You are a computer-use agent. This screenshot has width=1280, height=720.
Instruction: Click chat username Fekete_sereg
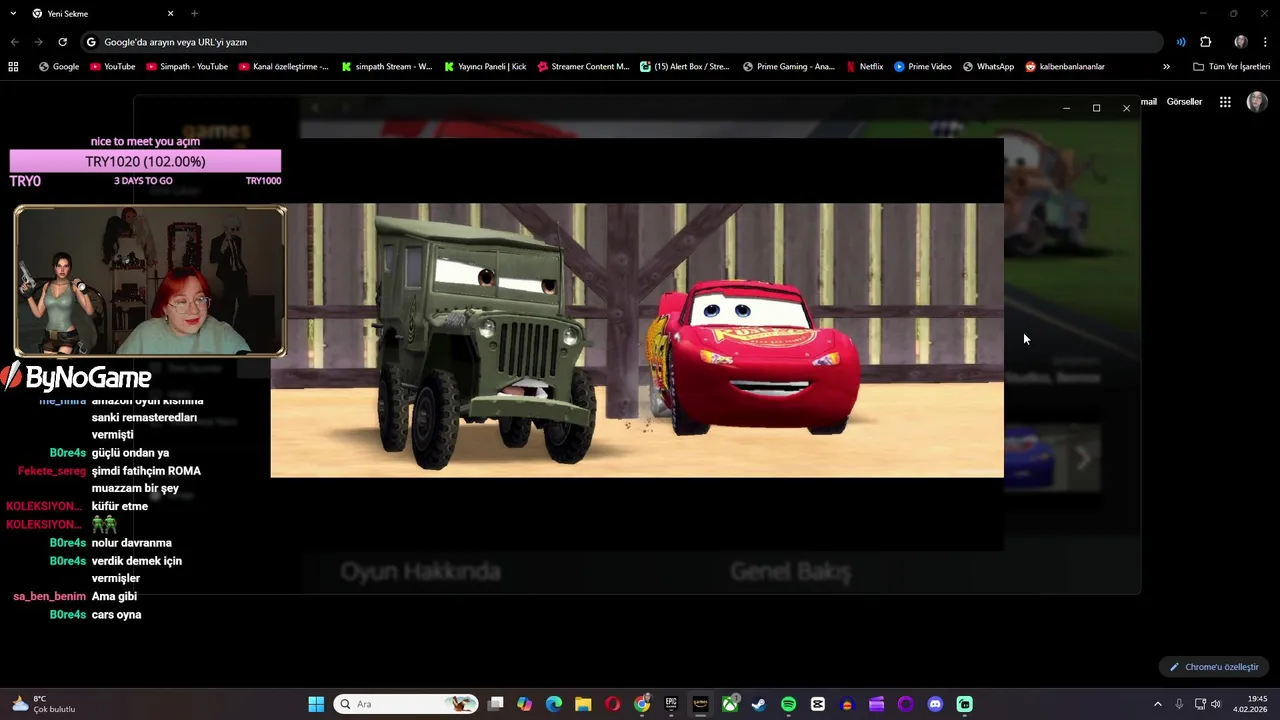52,471
